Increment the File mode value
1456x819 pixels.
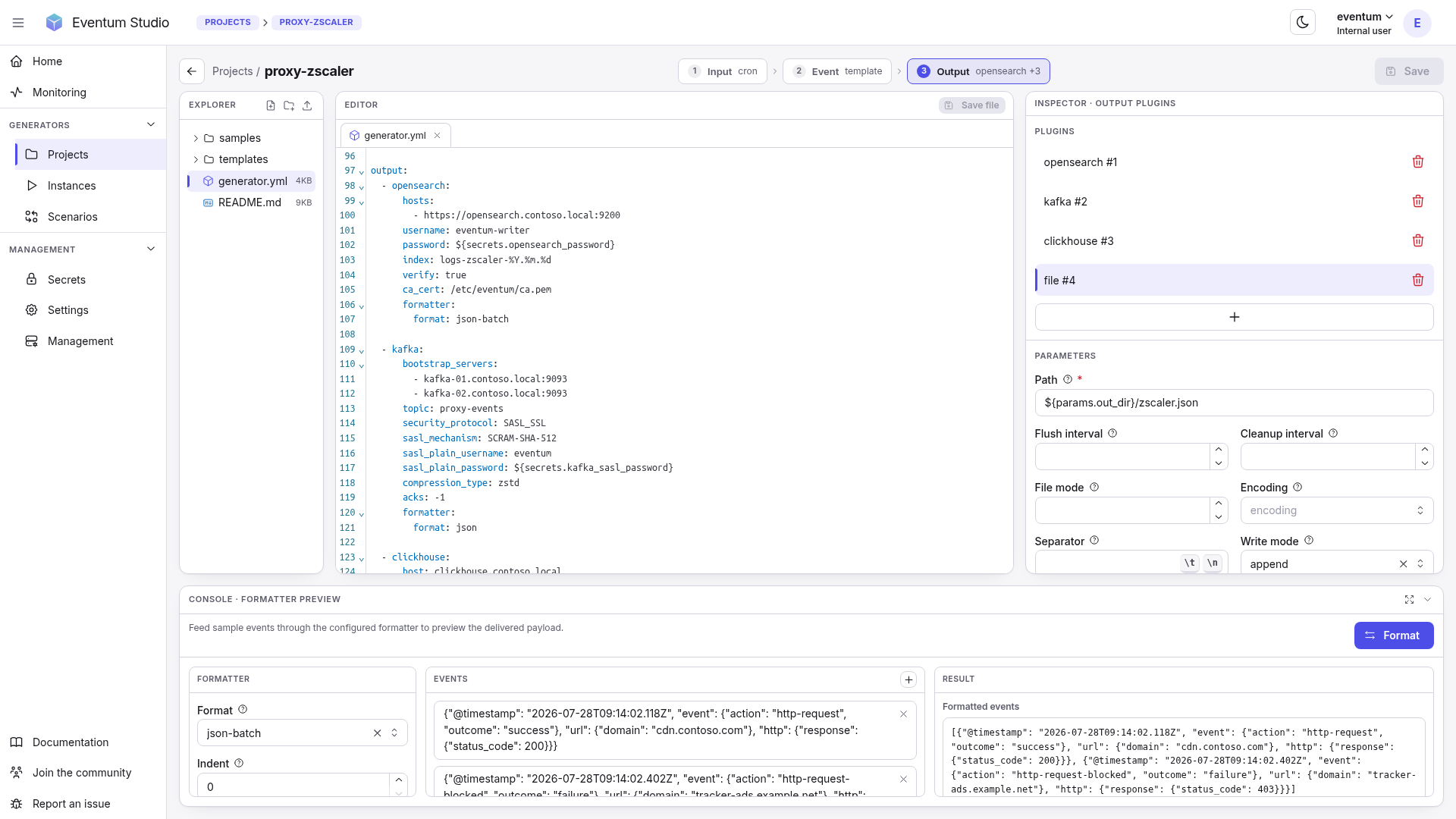1219,504
